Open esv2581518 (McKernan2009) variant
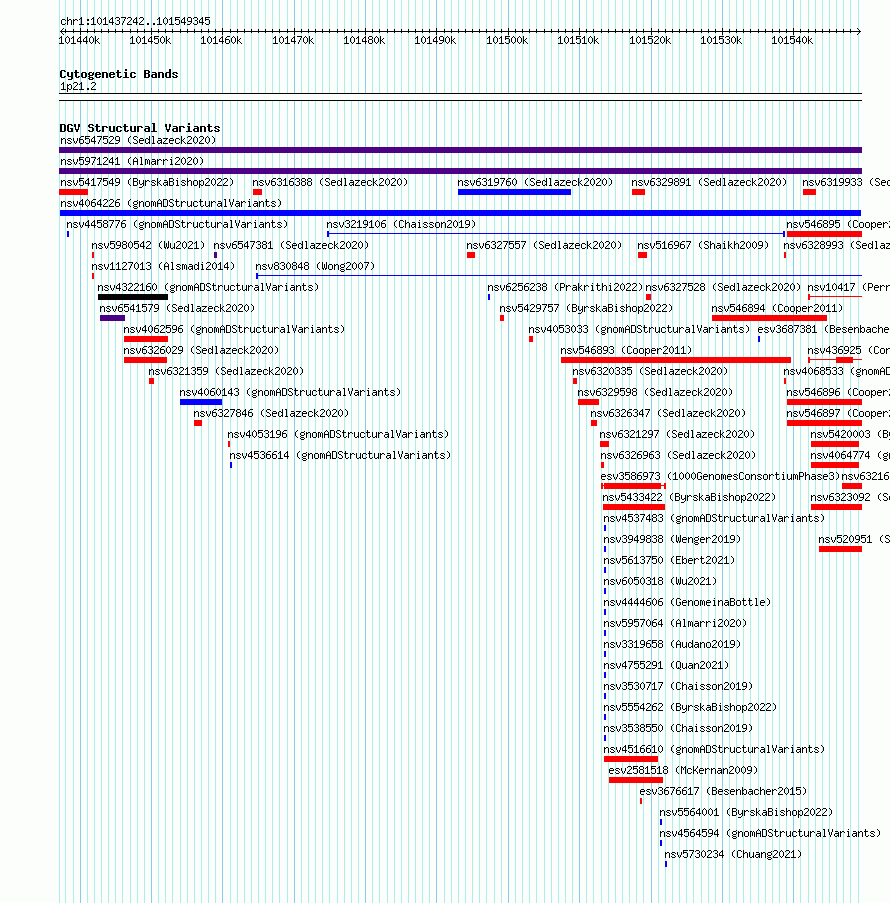 683,771
